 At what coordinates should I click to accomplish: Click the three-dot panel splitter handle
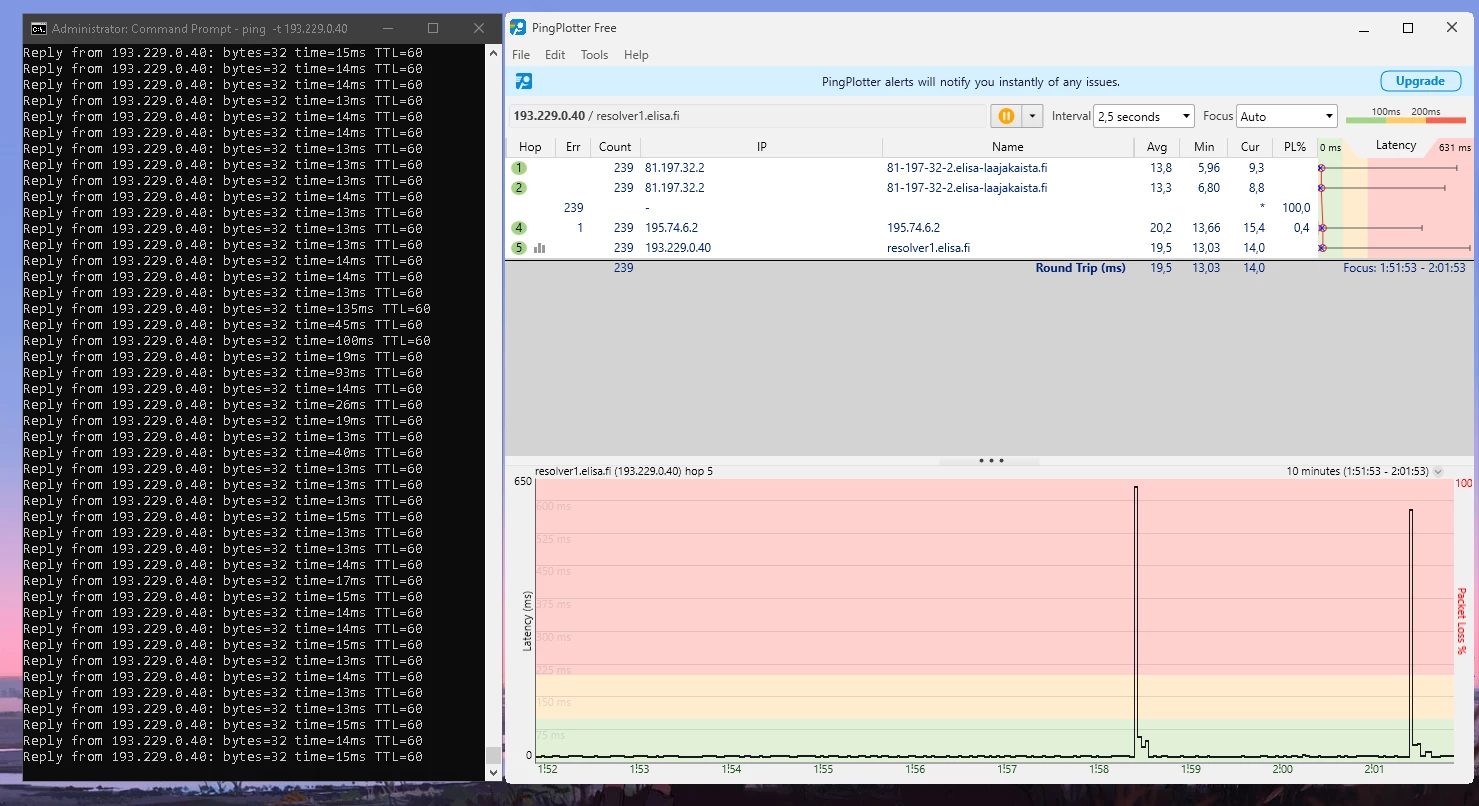pos(991,461)
